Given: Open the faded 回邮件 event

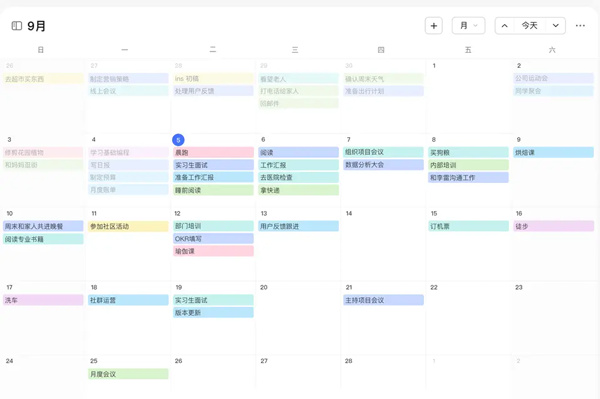Looking at the screenshot, I should click(x=298, y=103).
